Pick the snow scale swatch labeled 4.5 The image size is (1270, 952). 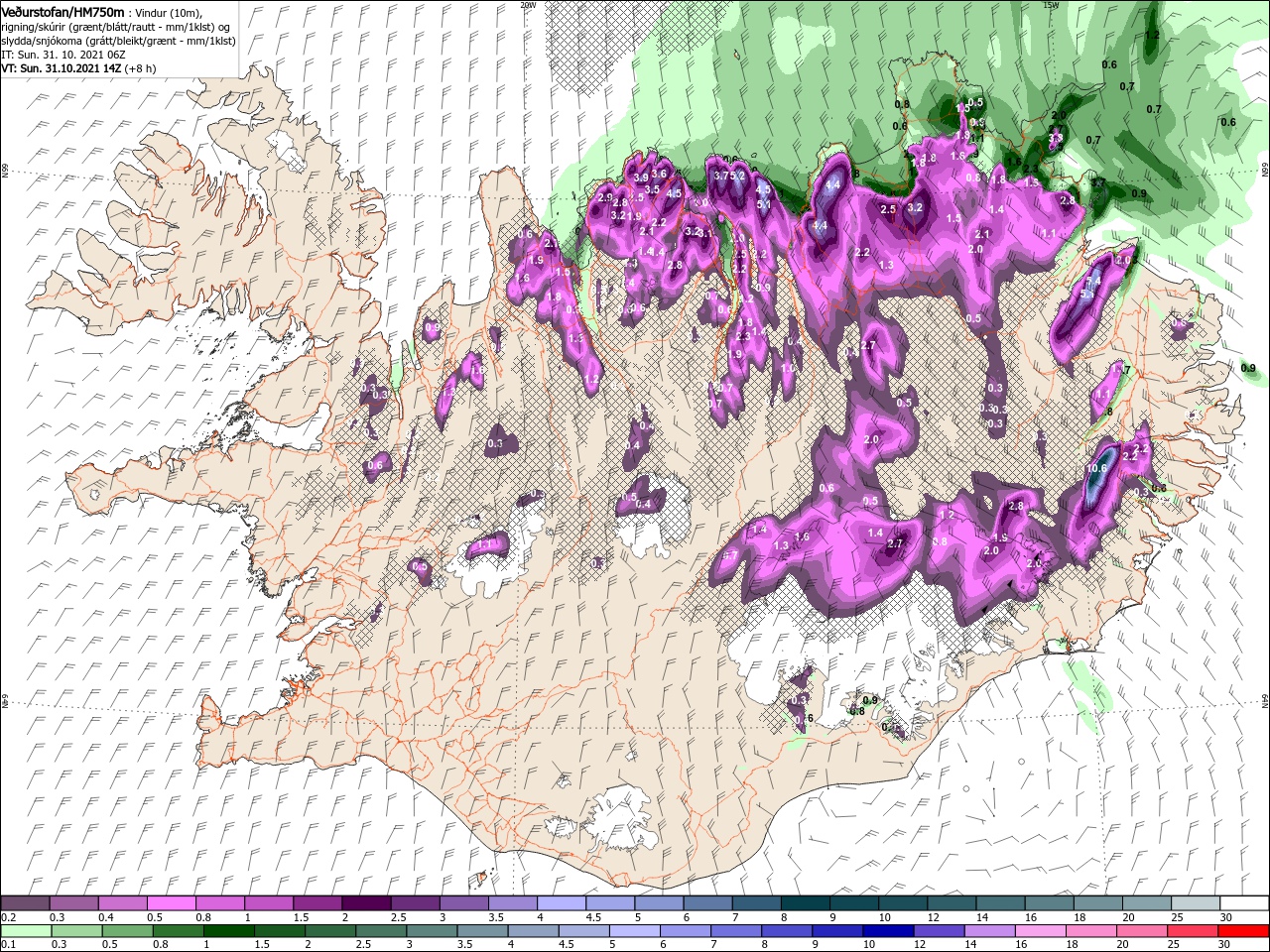tap(610, 902)
